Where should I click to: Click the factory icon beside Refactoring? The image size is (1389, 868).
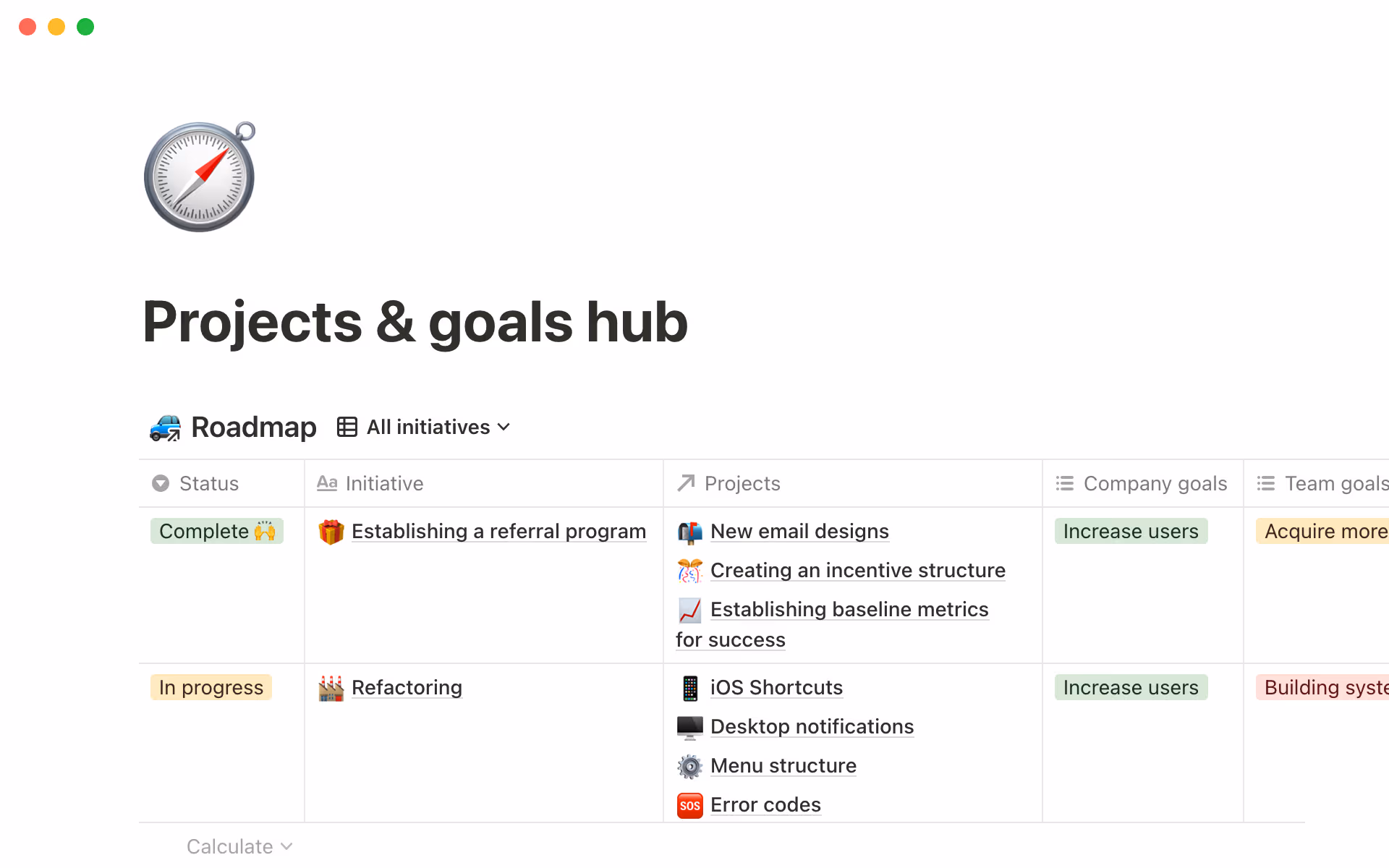331,687
